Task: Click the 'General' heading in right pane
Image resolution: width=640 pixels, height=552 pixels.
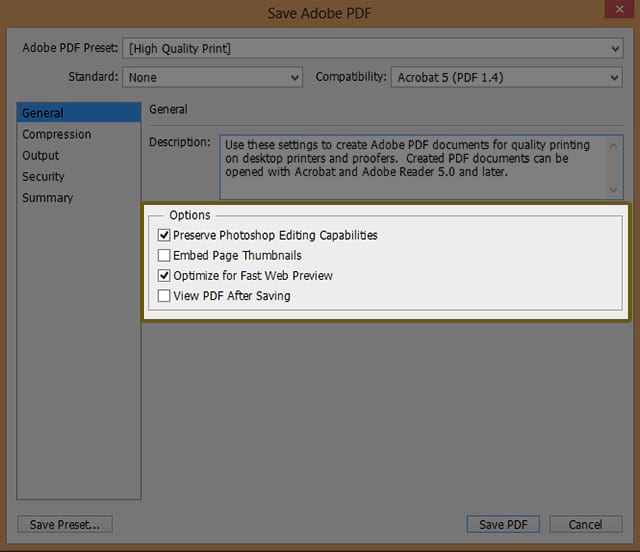Action: coord(168,109)
